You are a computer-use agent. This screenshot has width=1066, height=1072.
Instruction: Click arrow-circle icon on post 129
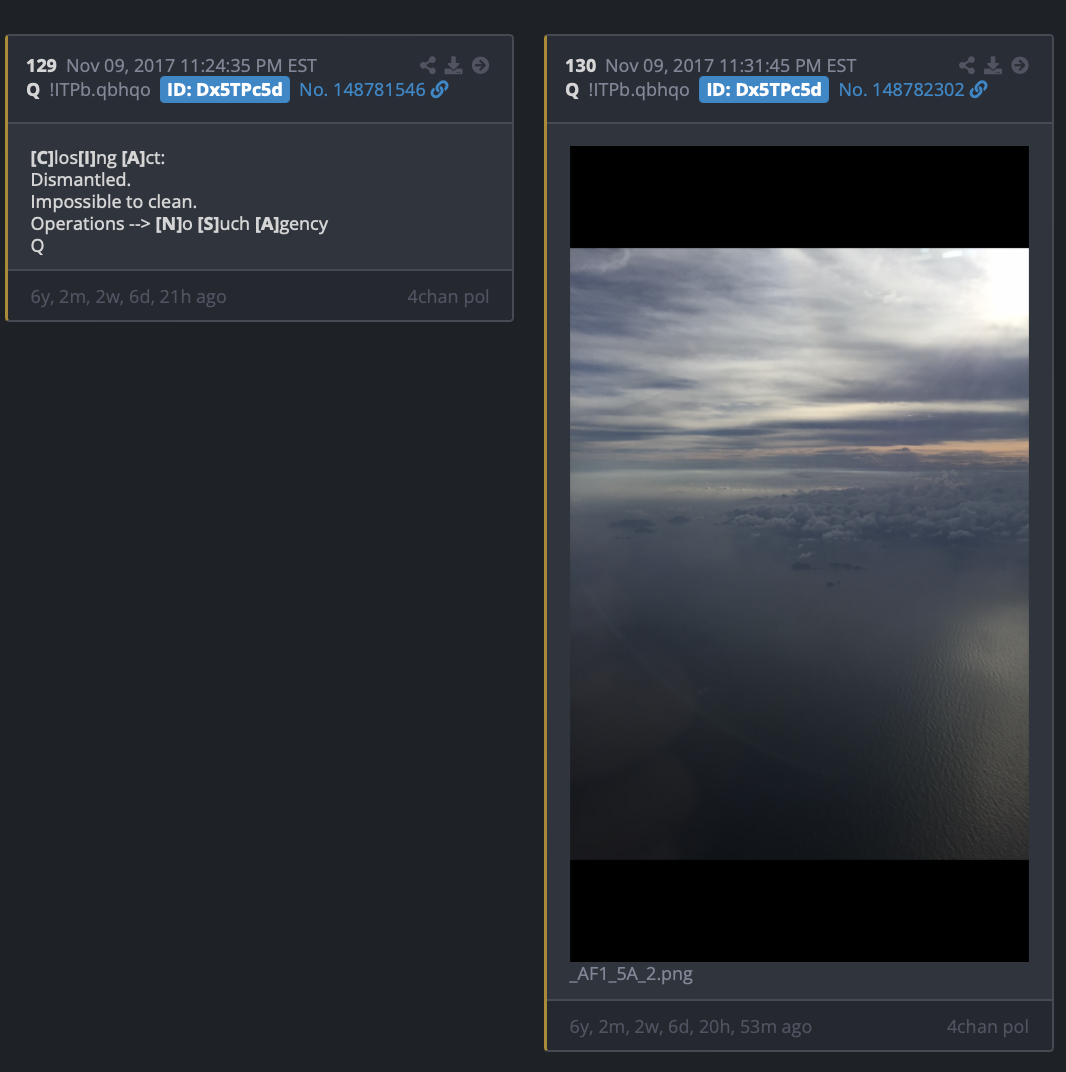coord(481,66)
